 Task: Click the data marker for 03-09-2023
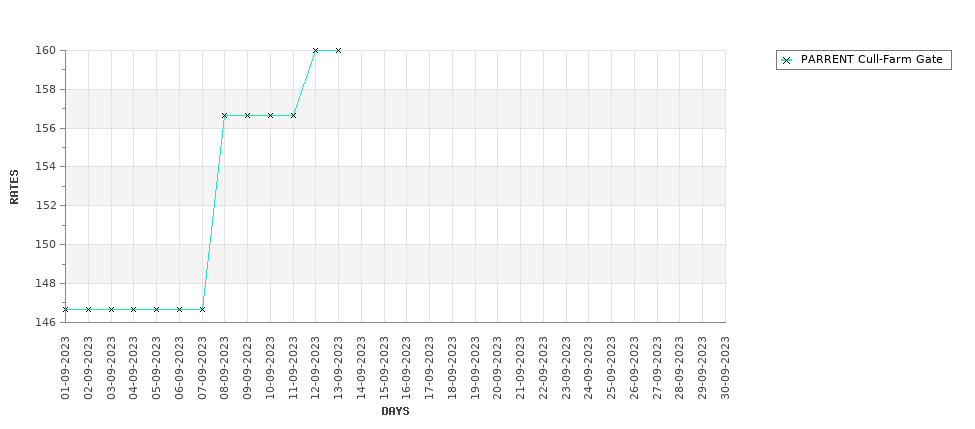tap(111, 309)
